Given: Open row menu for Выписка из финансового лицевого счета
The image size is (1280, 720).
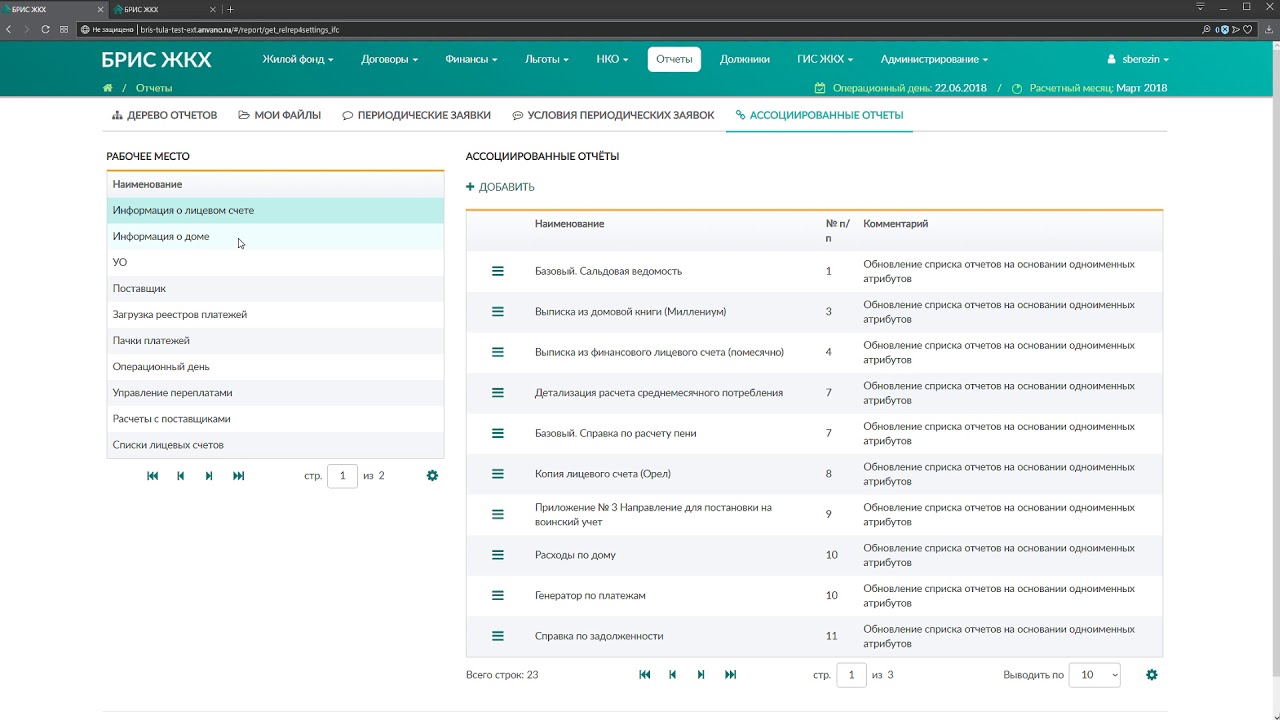Looking at the screenshot, I should tap(498, 352).
